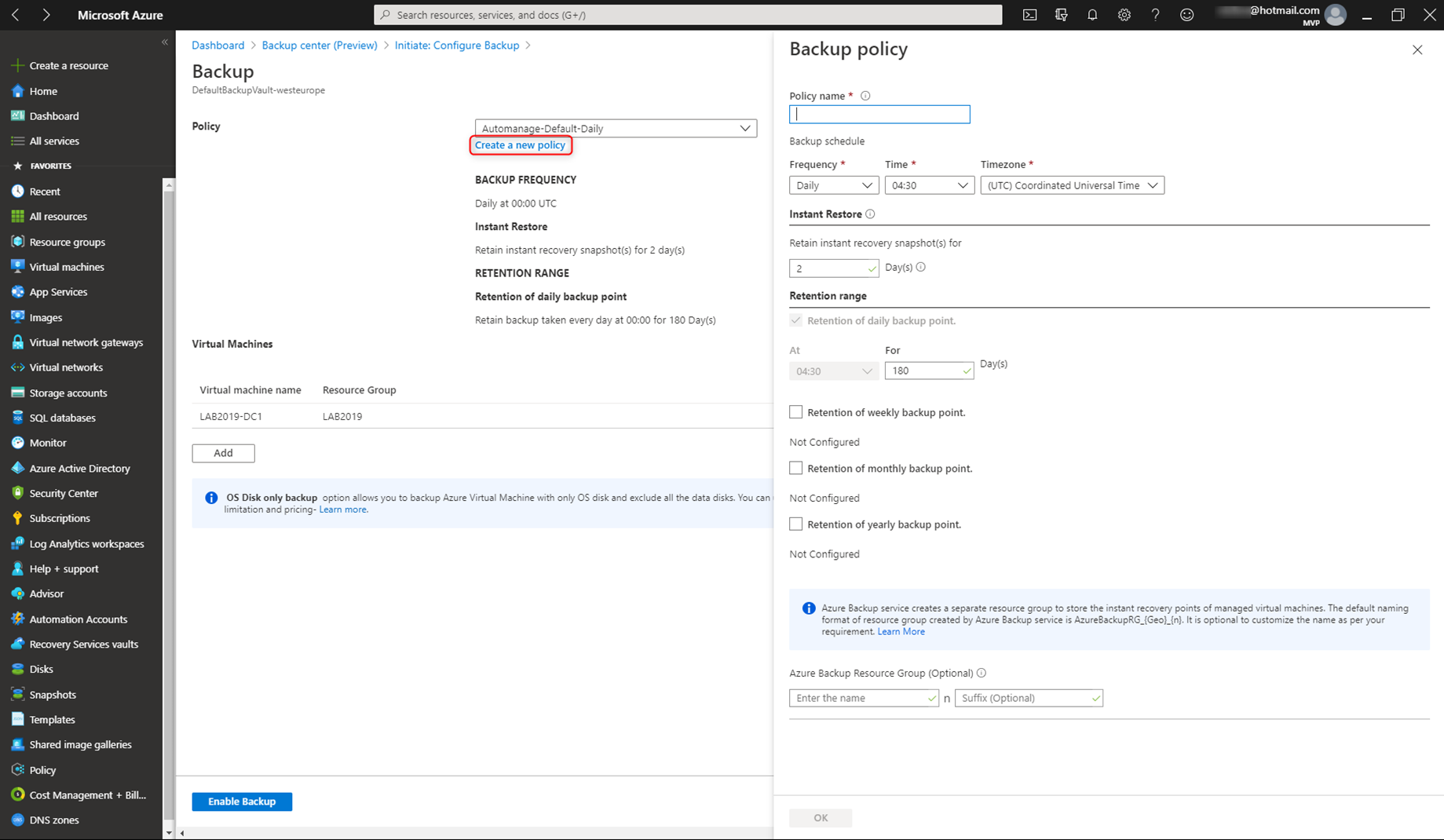1444x840 pixels.
Task: Click info icon beside Azure Backup Resource Group
Action: coord(982,673)
